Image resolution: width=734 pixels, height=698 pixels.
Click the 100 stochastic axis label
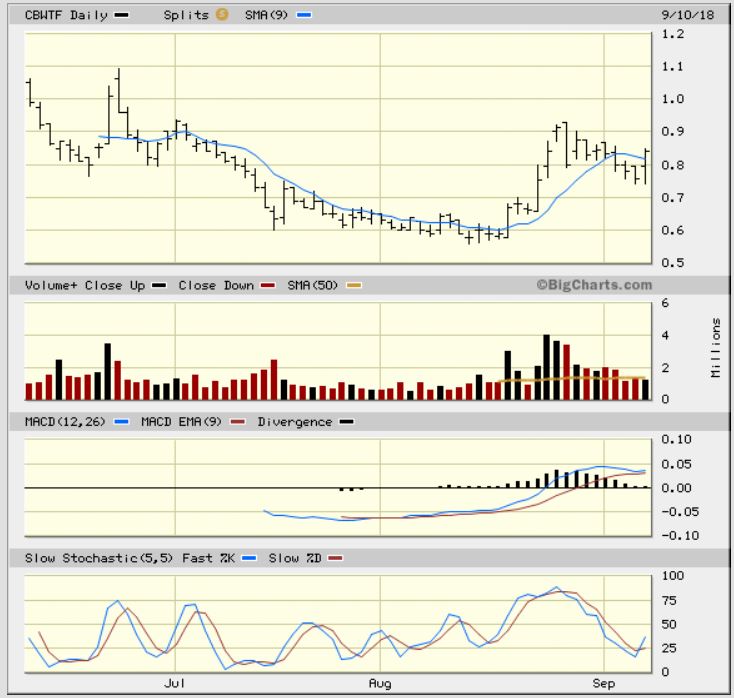coord(673,576)
